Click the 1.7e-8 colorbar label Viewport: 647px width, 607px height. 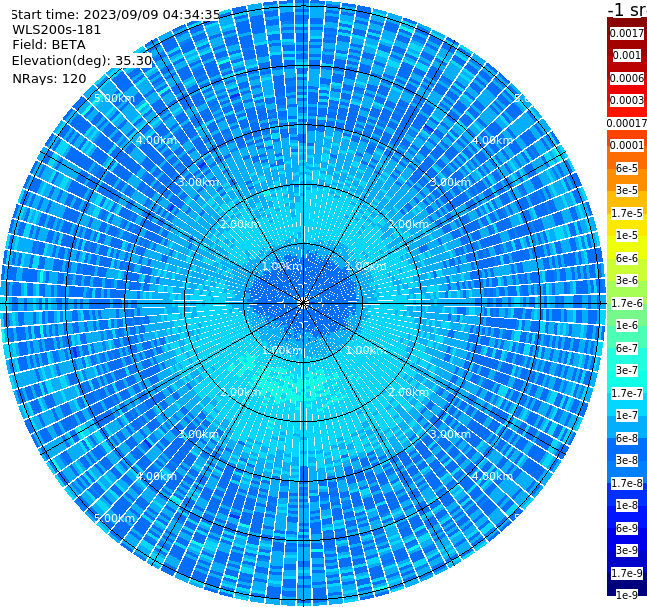click(x=627, y=483)
